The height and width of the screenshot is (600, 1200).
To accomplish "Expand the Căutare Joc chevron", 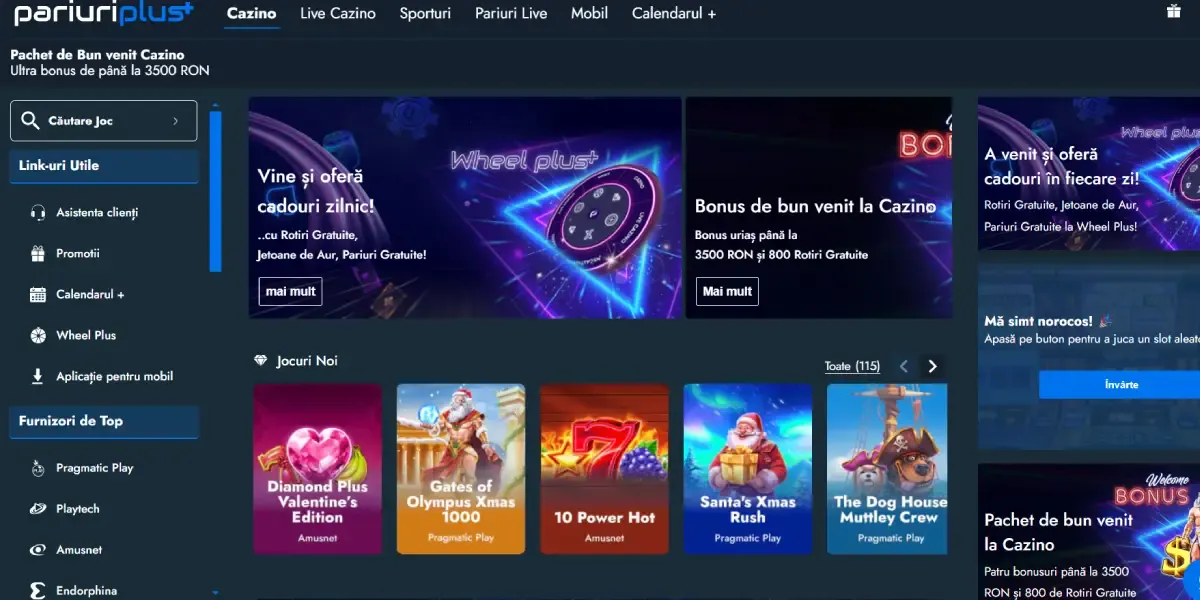I will tap(176, 121).
